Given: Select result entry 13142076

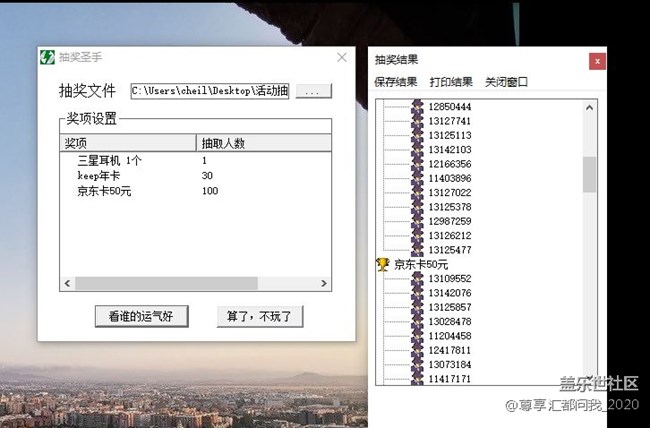Looking at the screenshot, I should [x=450, y=293].
